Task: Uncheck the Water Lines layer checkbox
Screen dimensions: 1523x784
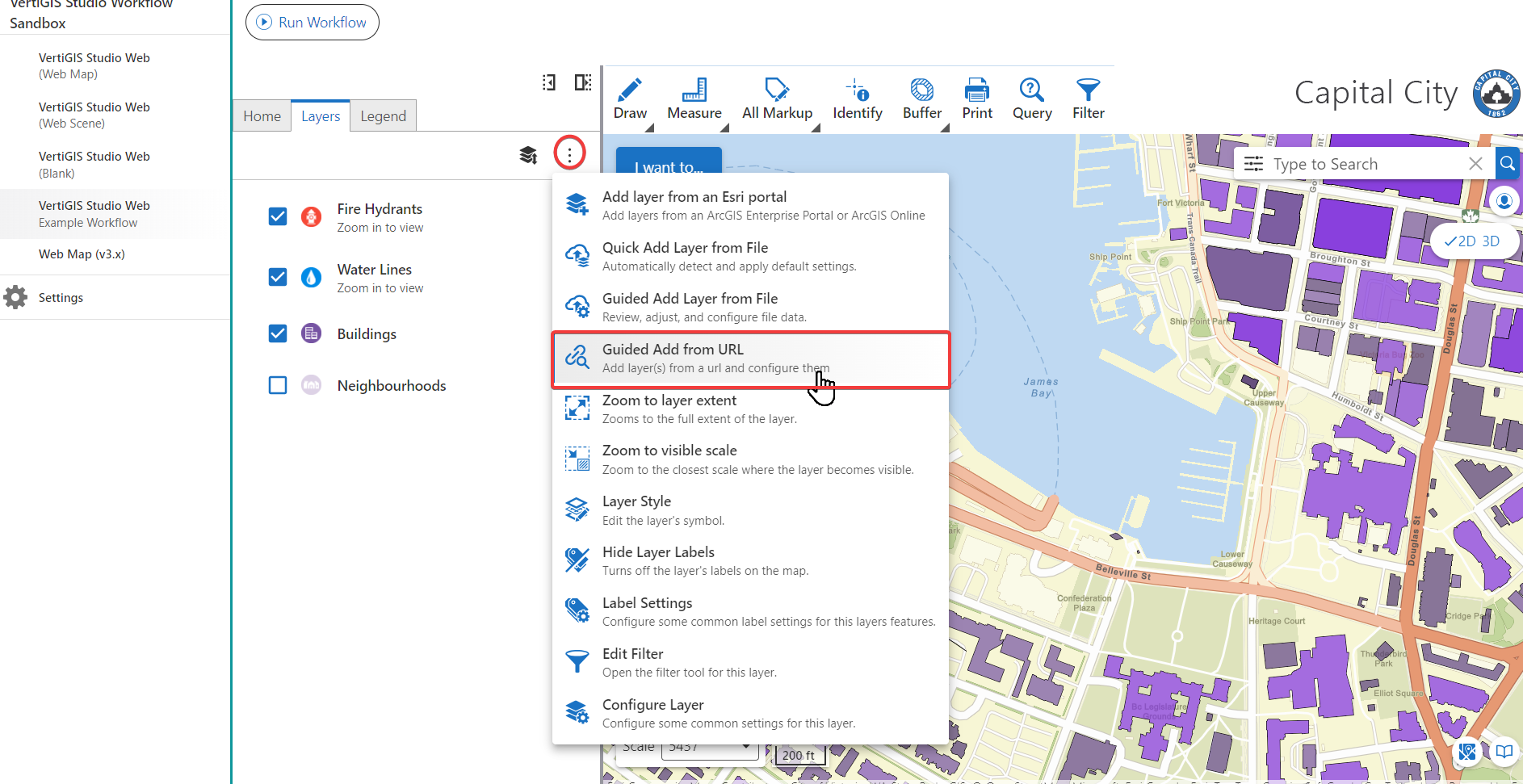Action: tap(278, 277)
